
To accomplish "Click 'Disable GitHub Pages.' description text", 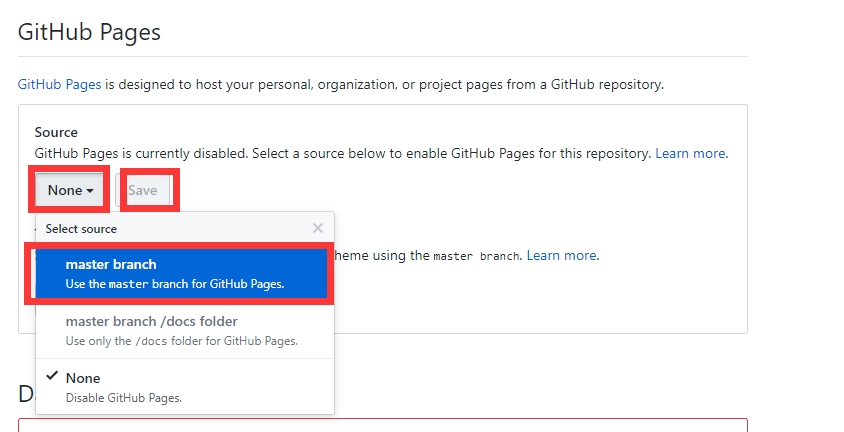I will 124,398.
